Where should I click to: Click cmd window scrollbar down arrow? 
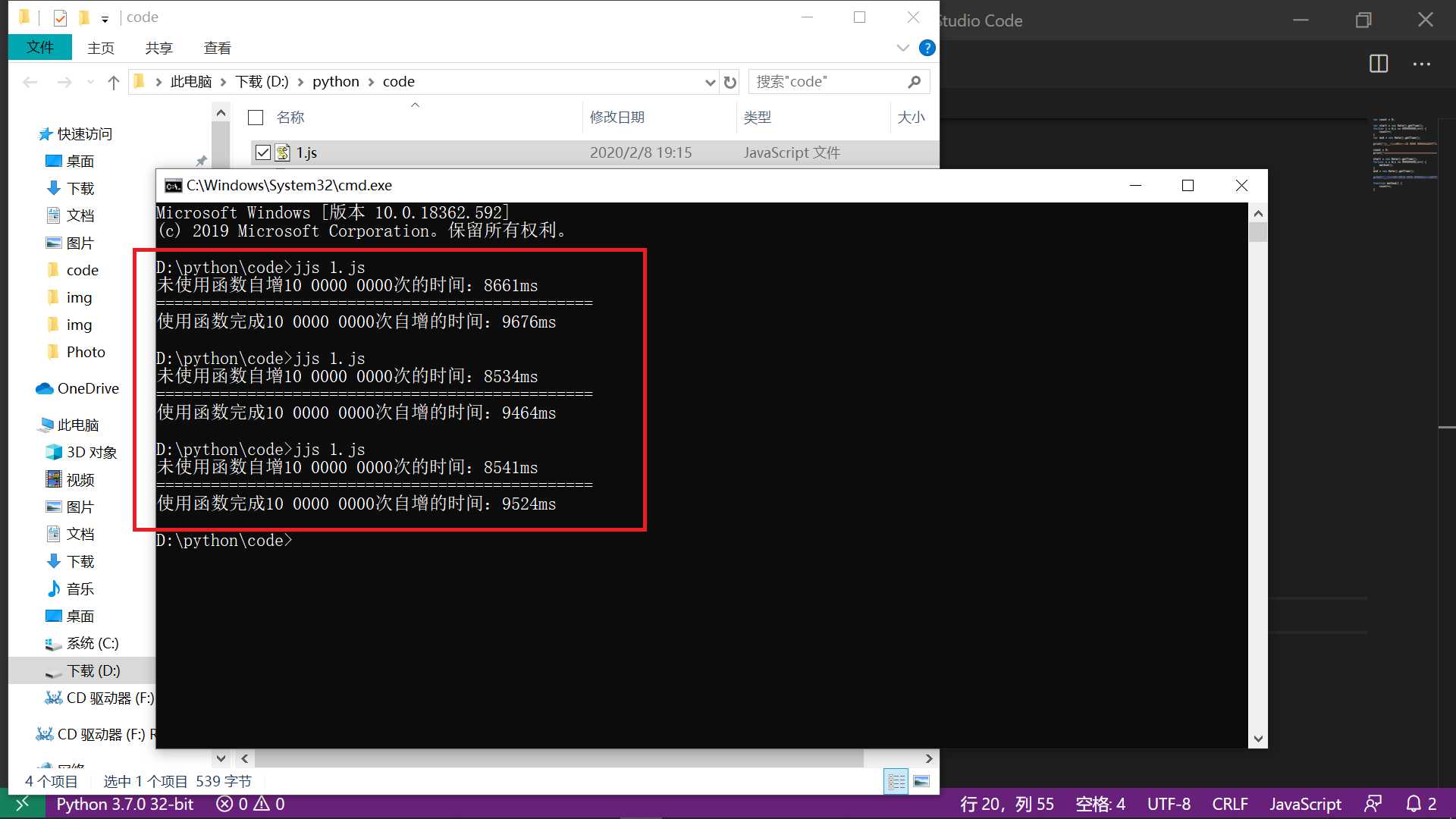point(1258,739)
